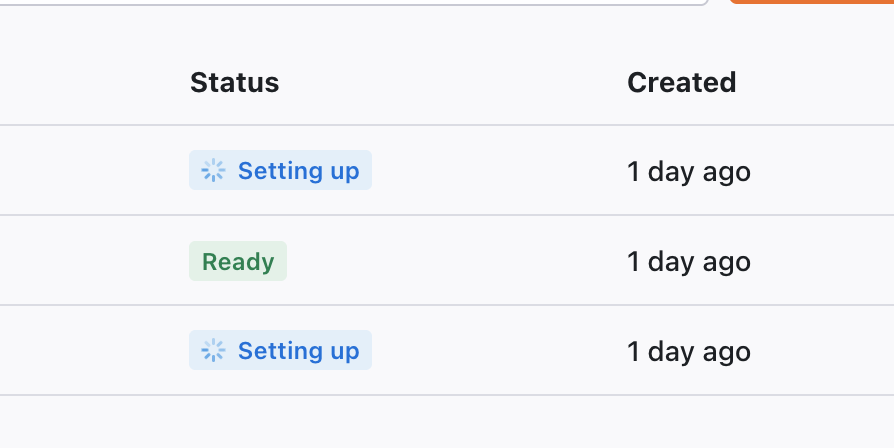
Task: Click the spinner icon in the last Setting up badge
Action: [213, 351]
